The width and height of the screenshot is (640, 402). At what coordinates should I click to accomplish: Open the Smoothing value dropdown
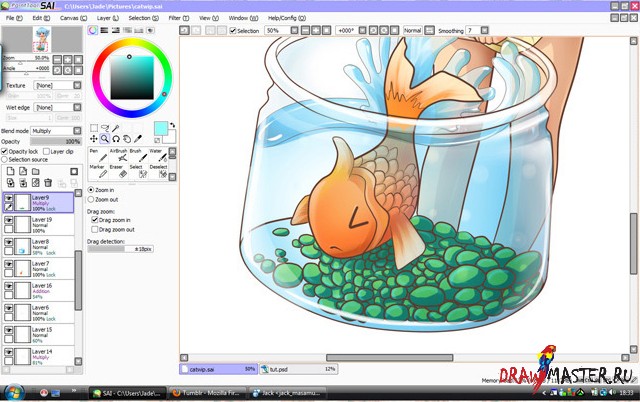[484, 31]
